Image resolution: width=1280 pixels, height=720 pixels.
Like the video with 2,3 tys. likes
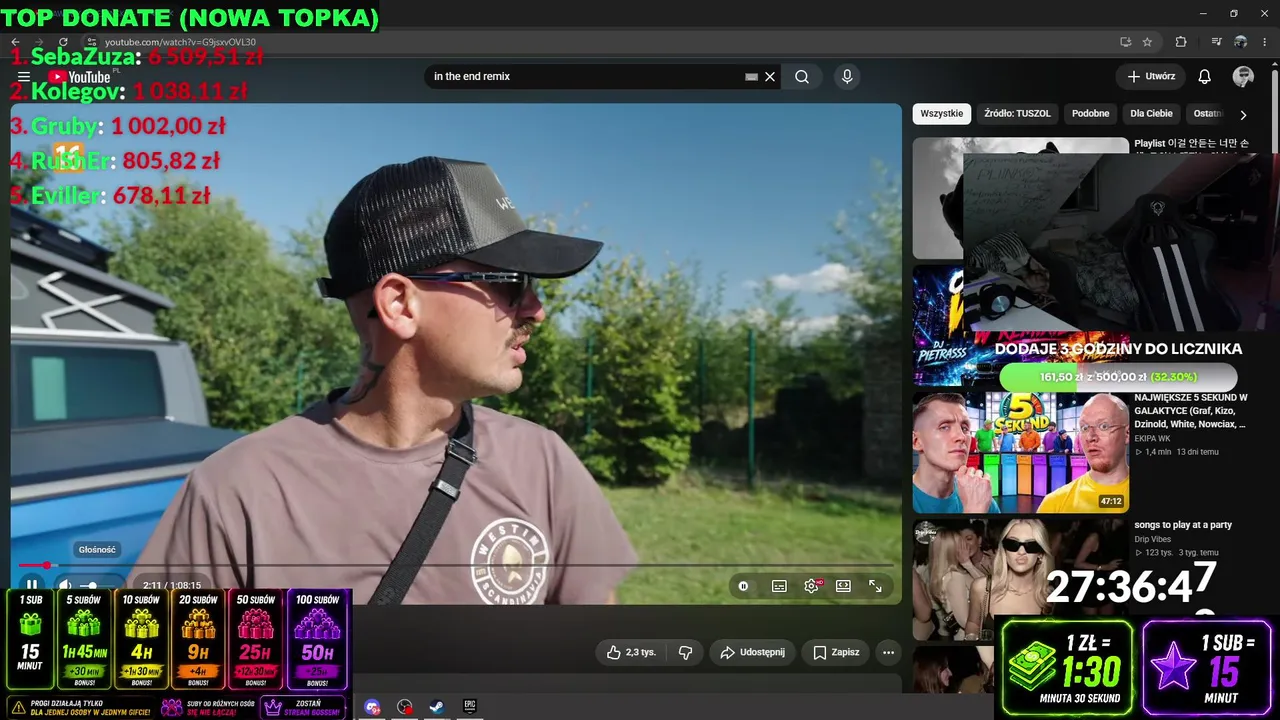631,652
